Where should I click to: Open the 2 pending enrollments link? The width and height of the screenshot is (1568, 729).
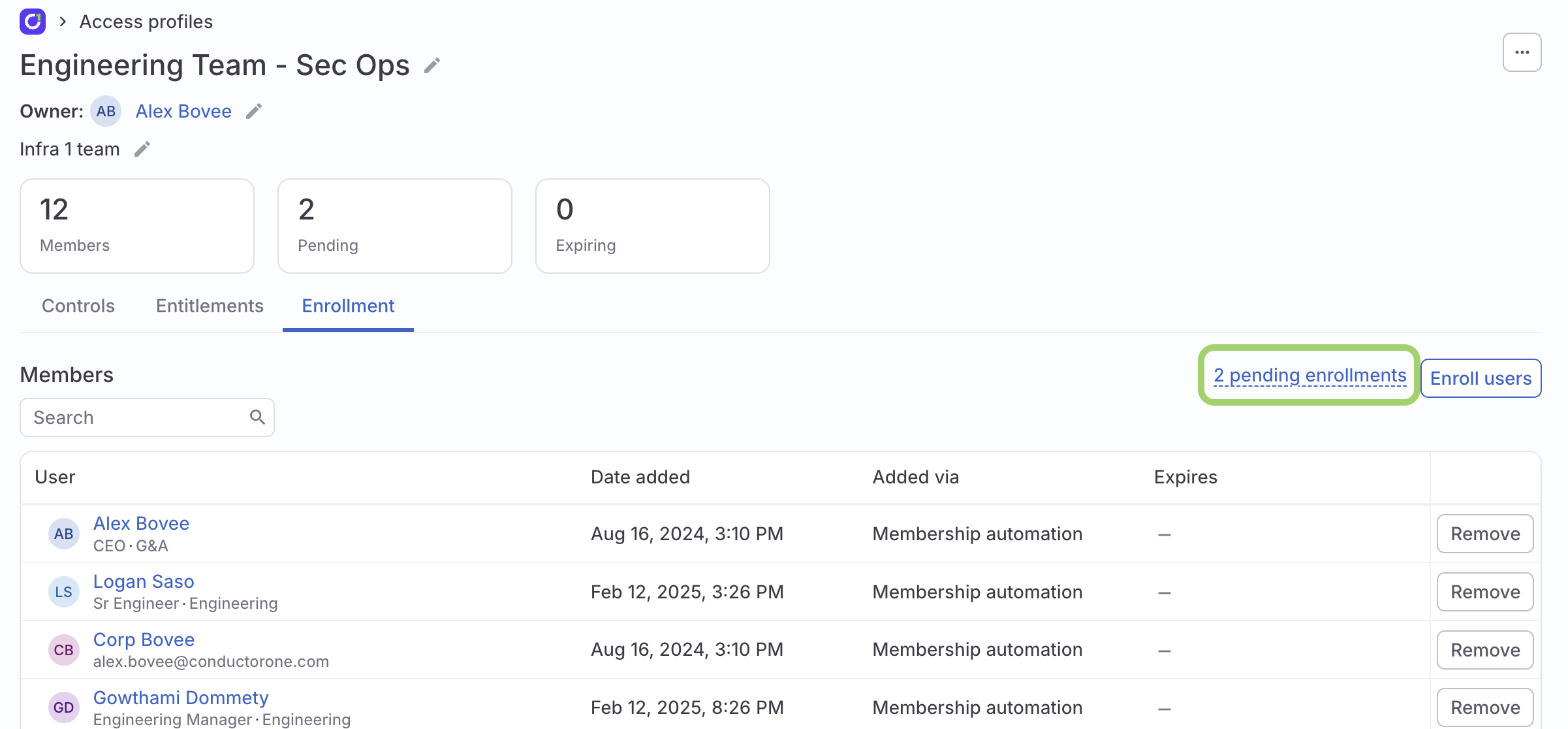click(1309, 375)
